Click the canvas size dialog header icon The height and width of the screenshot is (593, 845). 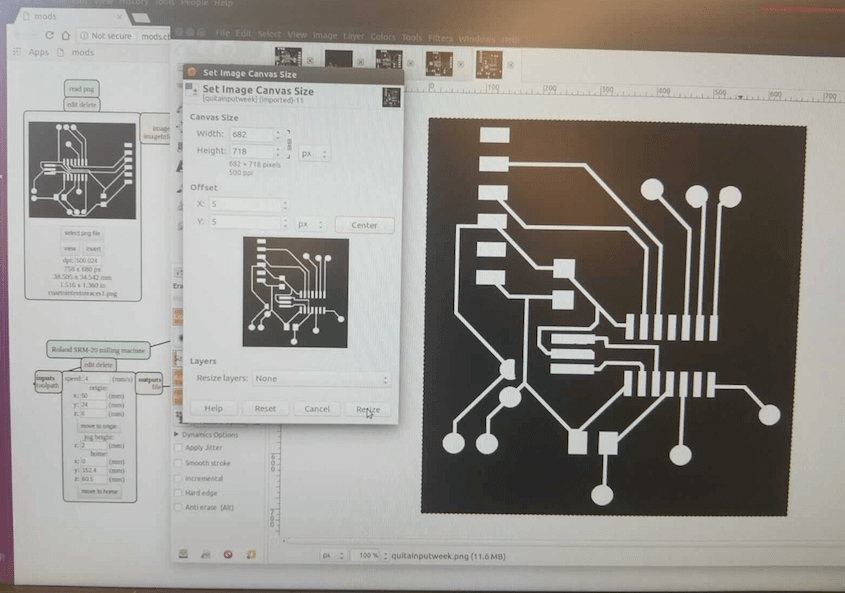191,89
